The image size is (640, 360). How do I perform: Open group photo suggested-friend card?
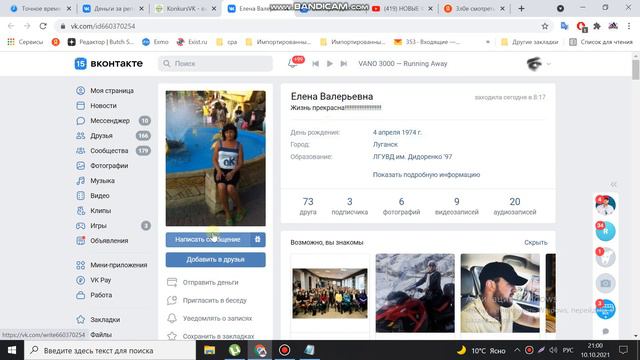pyautogui.click(x=330, y=293)
